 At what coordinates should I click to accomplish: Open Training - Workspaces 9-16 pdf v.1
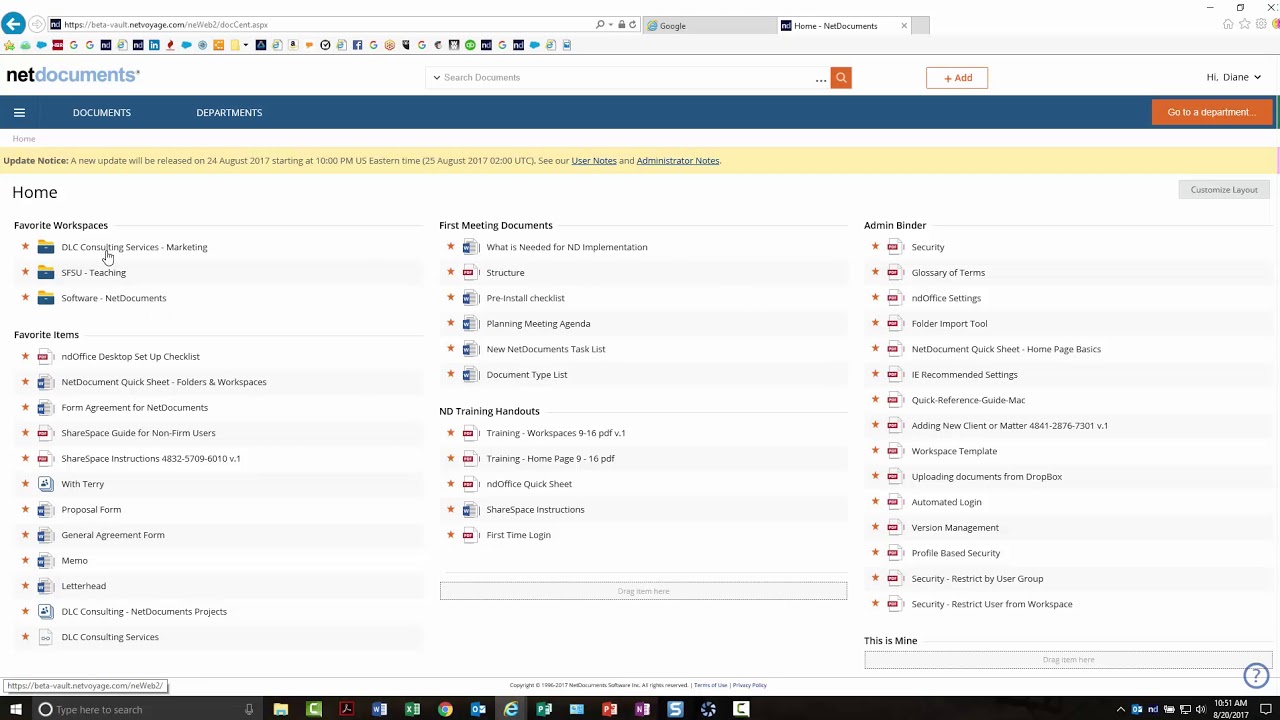click(556, 433)
